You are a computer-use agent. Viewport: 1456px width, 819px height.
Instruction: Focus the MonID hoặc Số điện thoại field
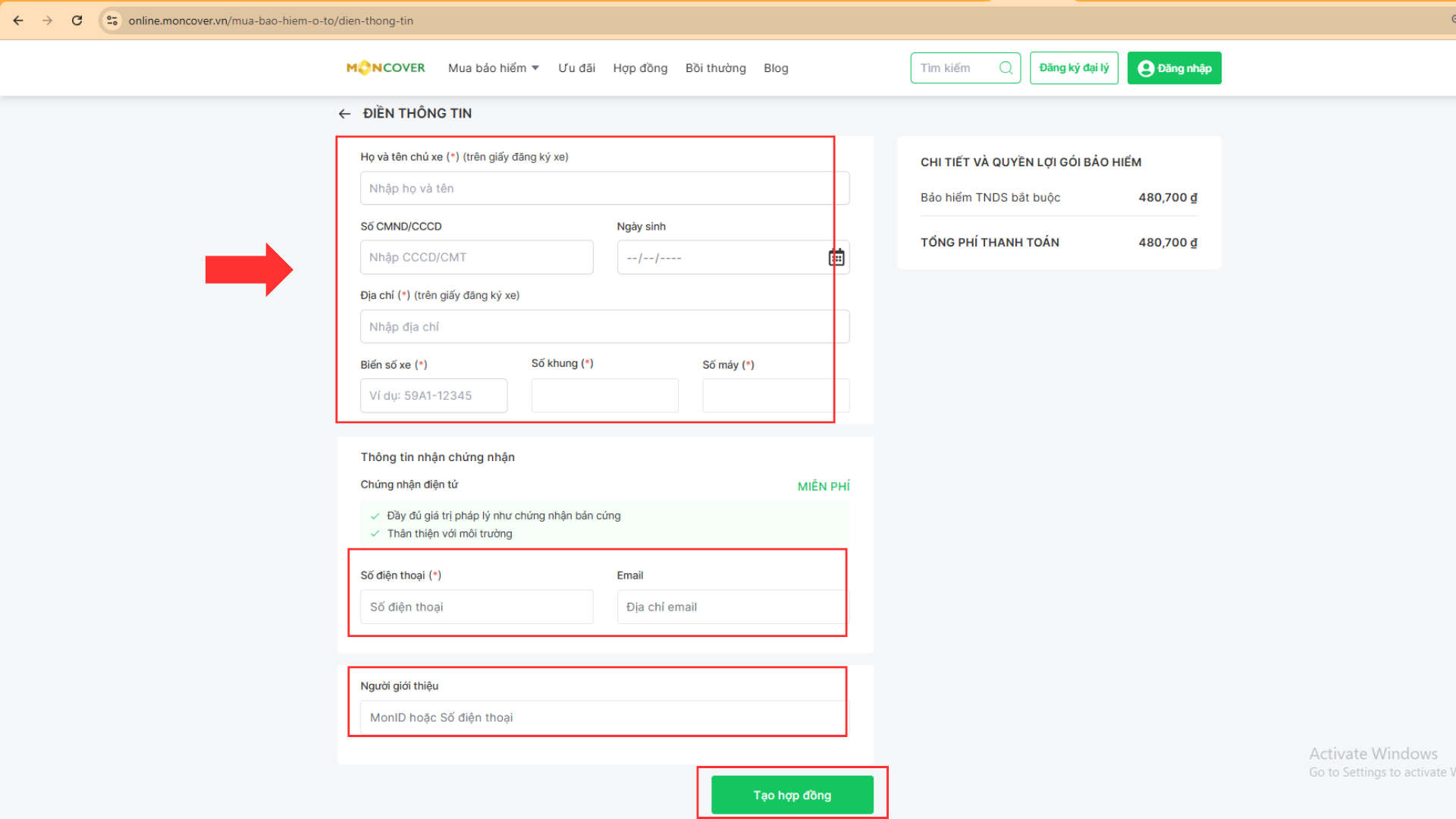coord(604,717)
